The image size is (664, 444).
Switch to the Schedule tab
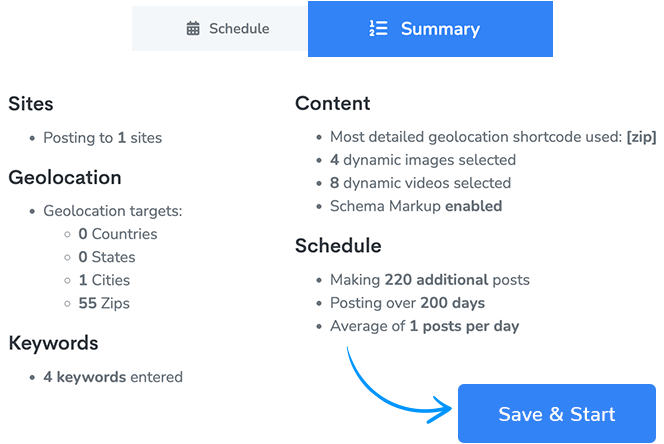point(220,28)
